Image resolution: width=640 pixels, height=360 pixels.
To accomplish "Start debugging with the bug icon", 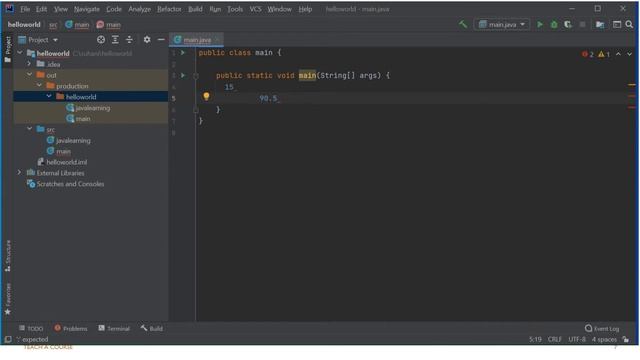I will 554,24.
